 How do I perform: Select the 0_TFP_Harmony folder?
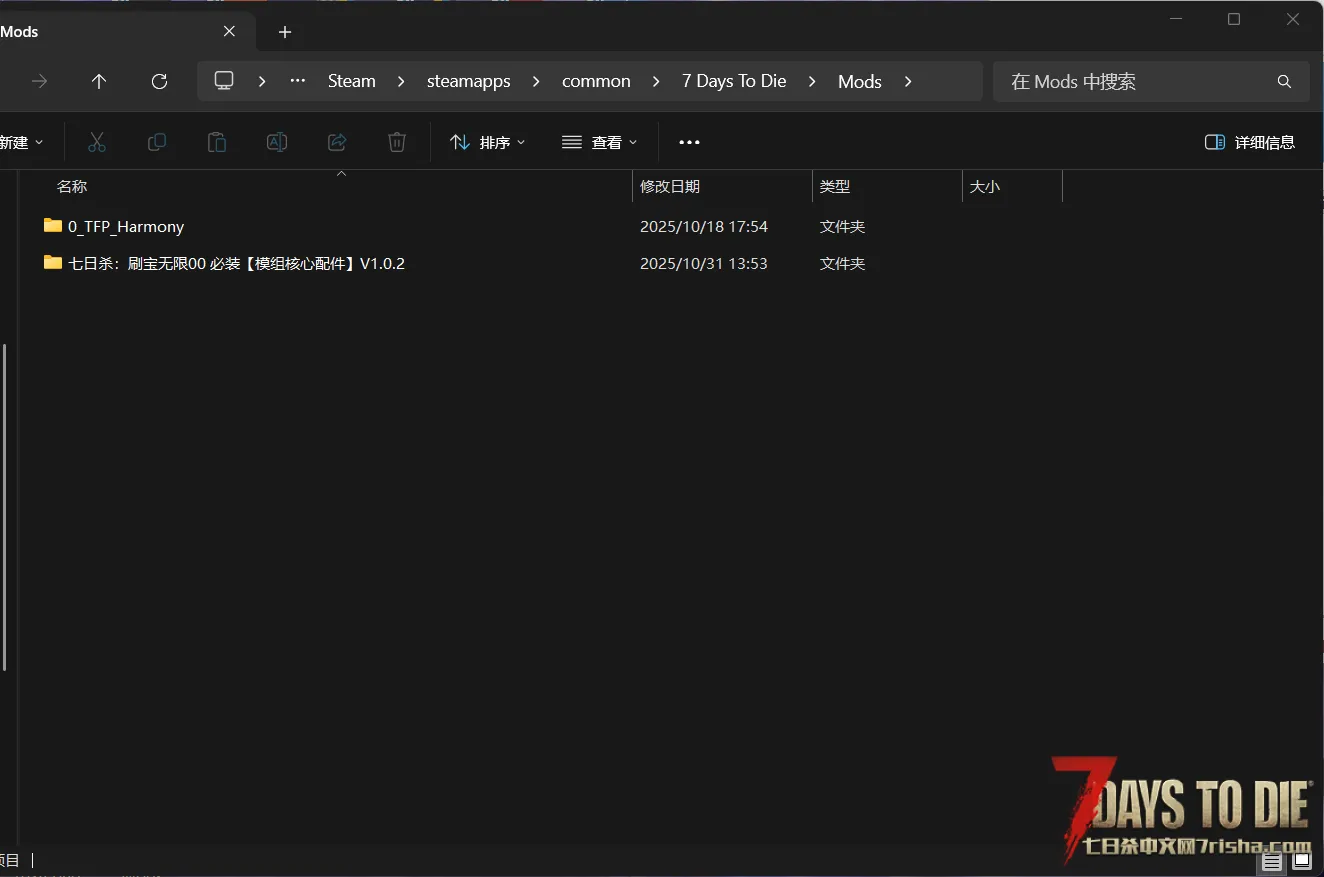(126, 227)
